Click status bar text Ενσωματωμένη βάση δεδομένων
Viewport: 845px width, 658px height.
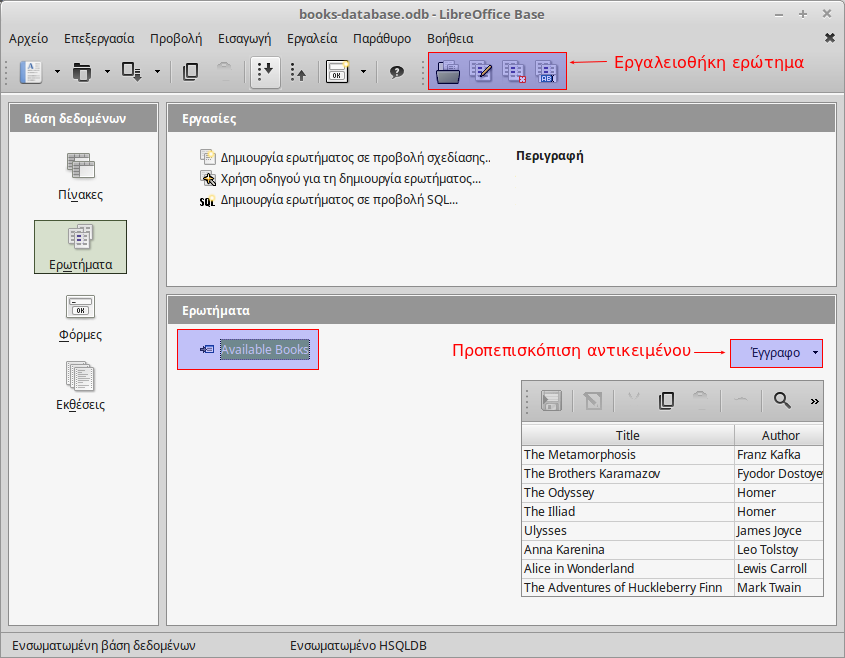[x=103, y=646]
